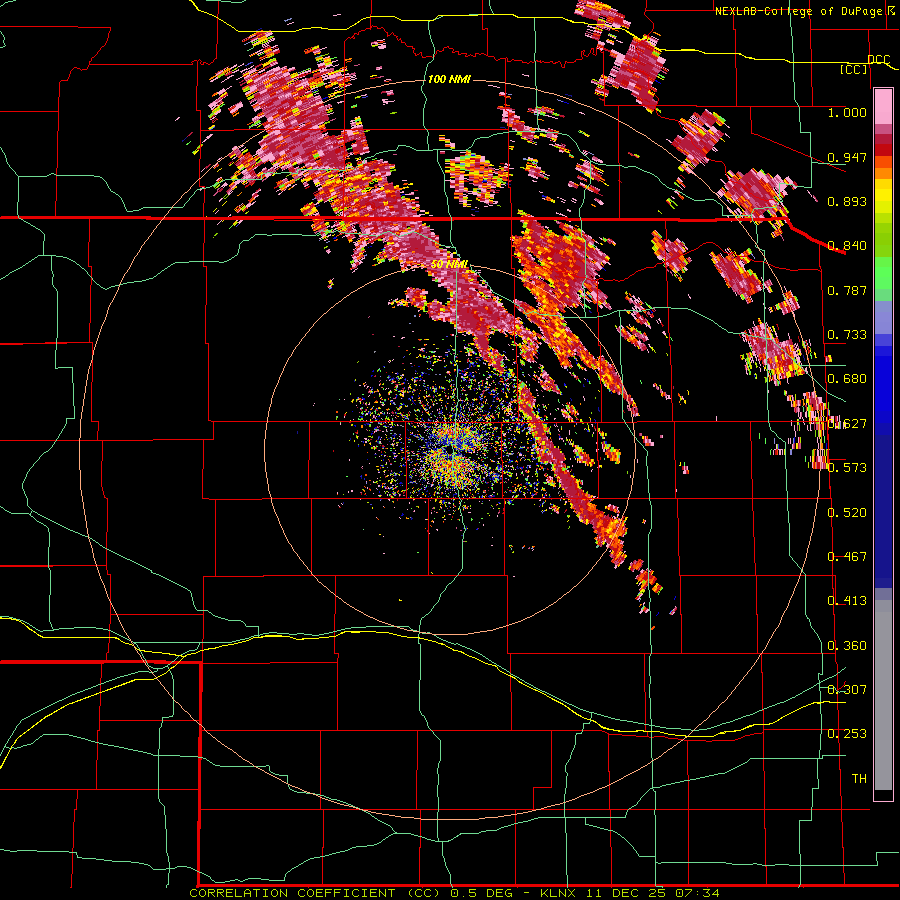
Task: Click the TH threshold label in legend
Action: click(x=859, y=779)
